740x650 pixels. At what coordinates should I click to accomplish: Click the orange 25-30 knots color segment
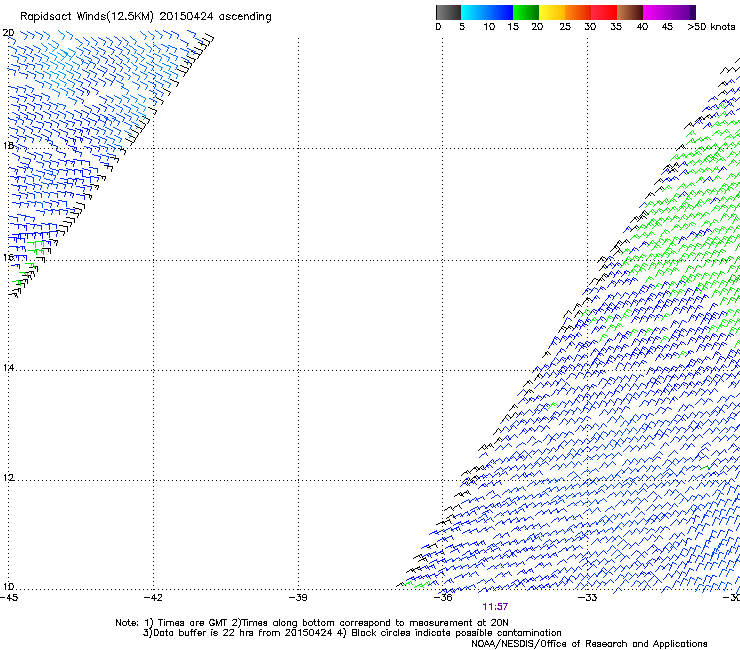(578, 12)
